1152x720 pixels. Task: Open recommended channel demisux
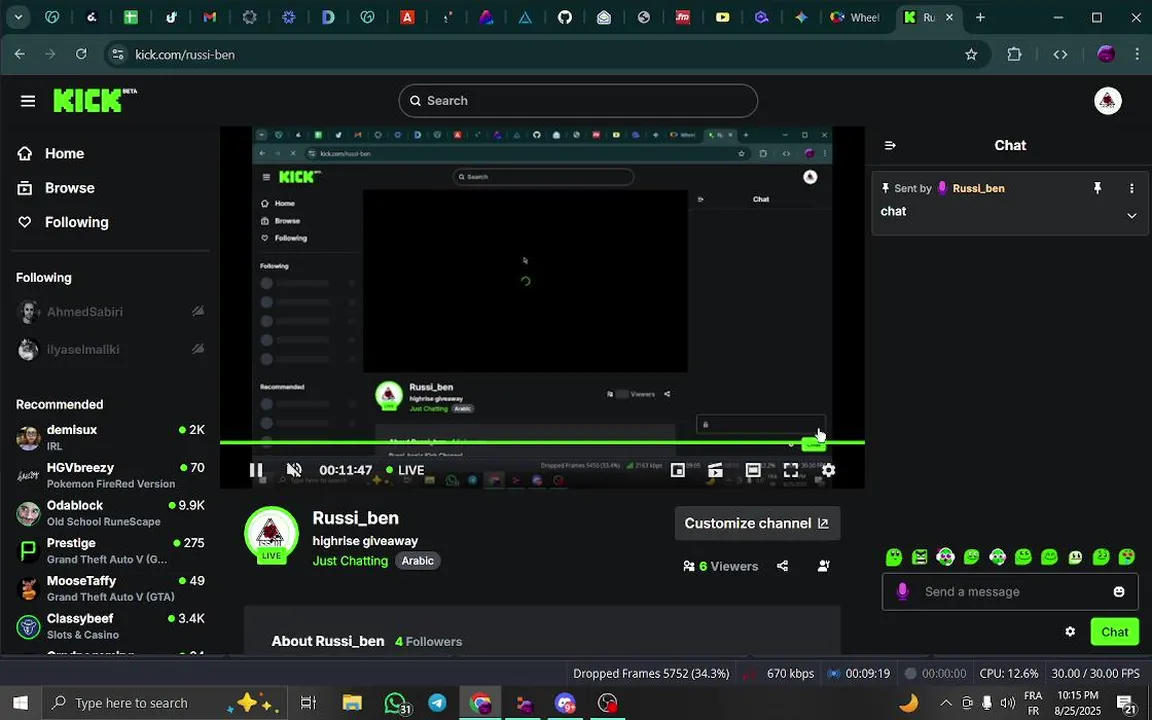pos(110,437)
